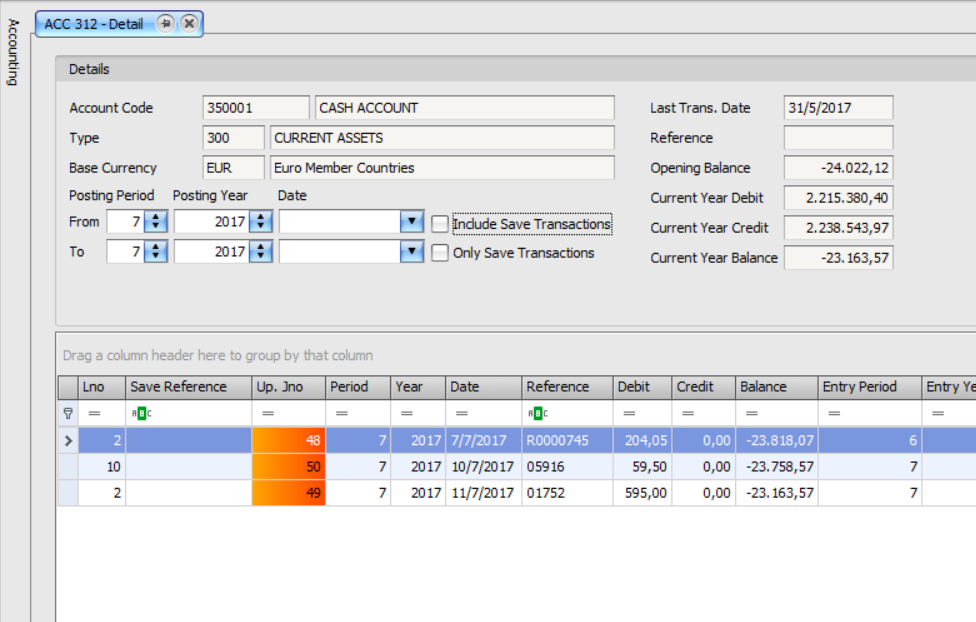
Task: Open the From date dropdown
Action: coord(411,222)
